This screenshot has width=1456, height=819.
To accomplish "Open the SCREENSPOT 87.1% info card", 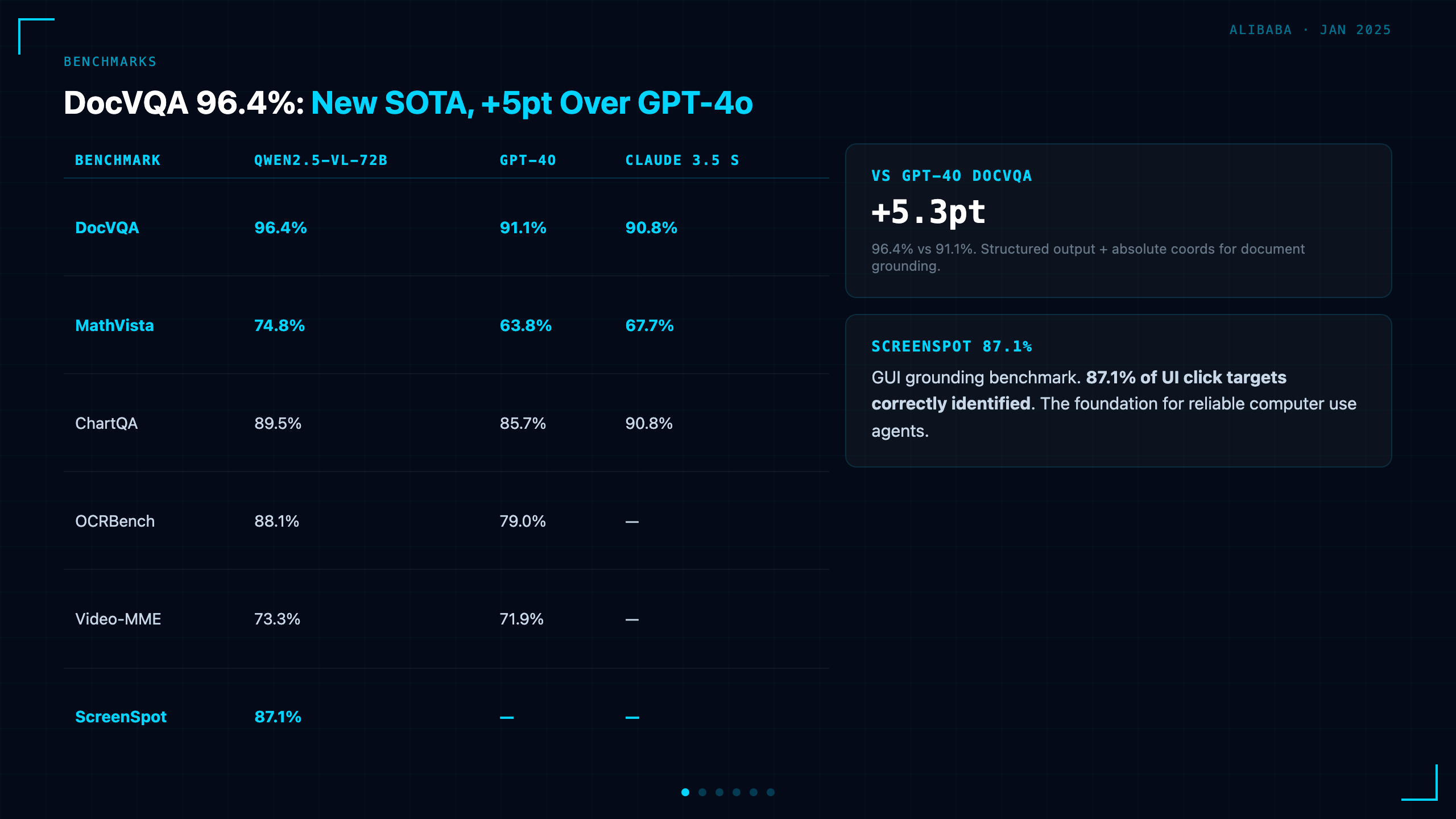I will pos(1118,391).
